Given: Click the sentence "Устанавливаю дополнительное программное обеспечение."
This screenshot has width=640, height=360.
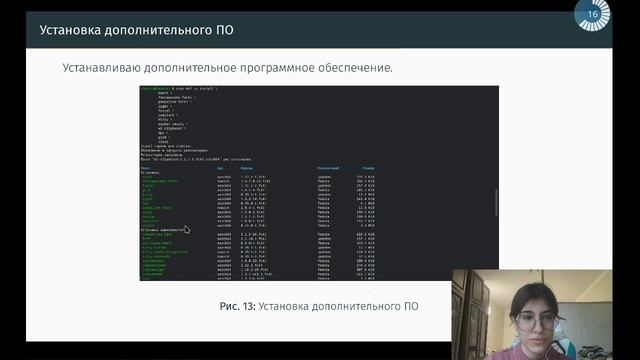Looking at the screenshot, I should [x=227, y=68].
